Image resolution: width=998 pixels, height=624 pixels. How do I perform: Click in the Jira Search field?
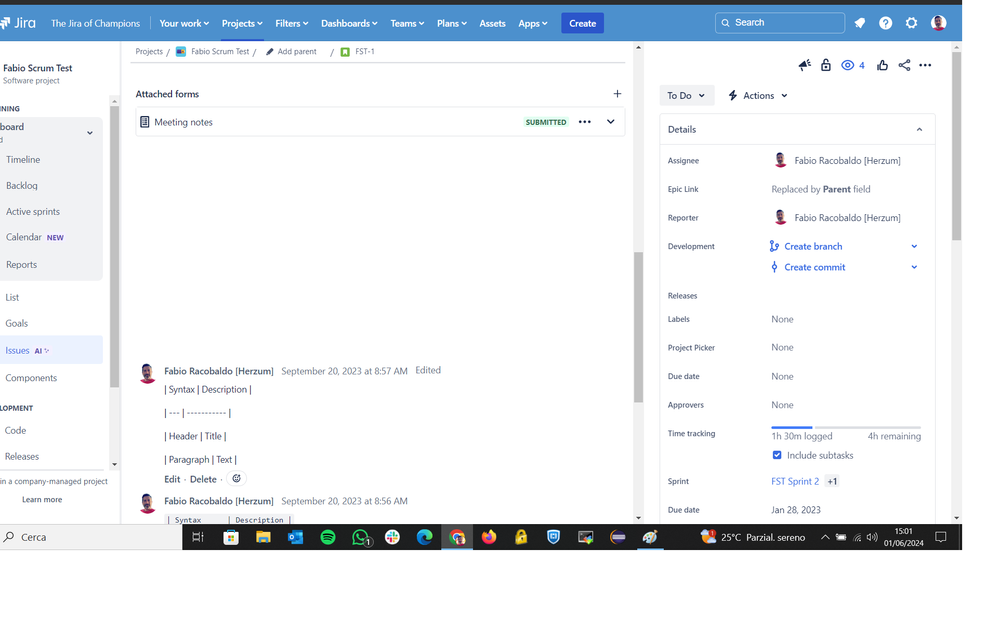click(x=780, y=23)
